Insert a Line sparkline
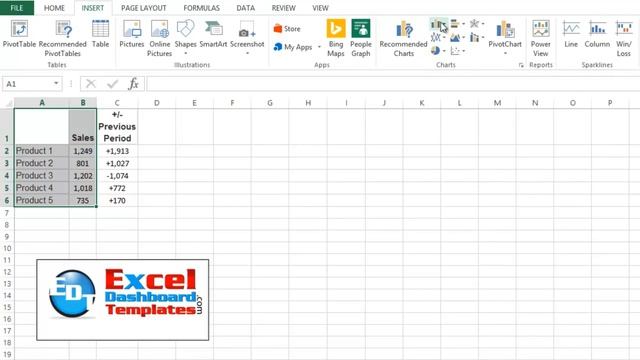 point(571,34)
